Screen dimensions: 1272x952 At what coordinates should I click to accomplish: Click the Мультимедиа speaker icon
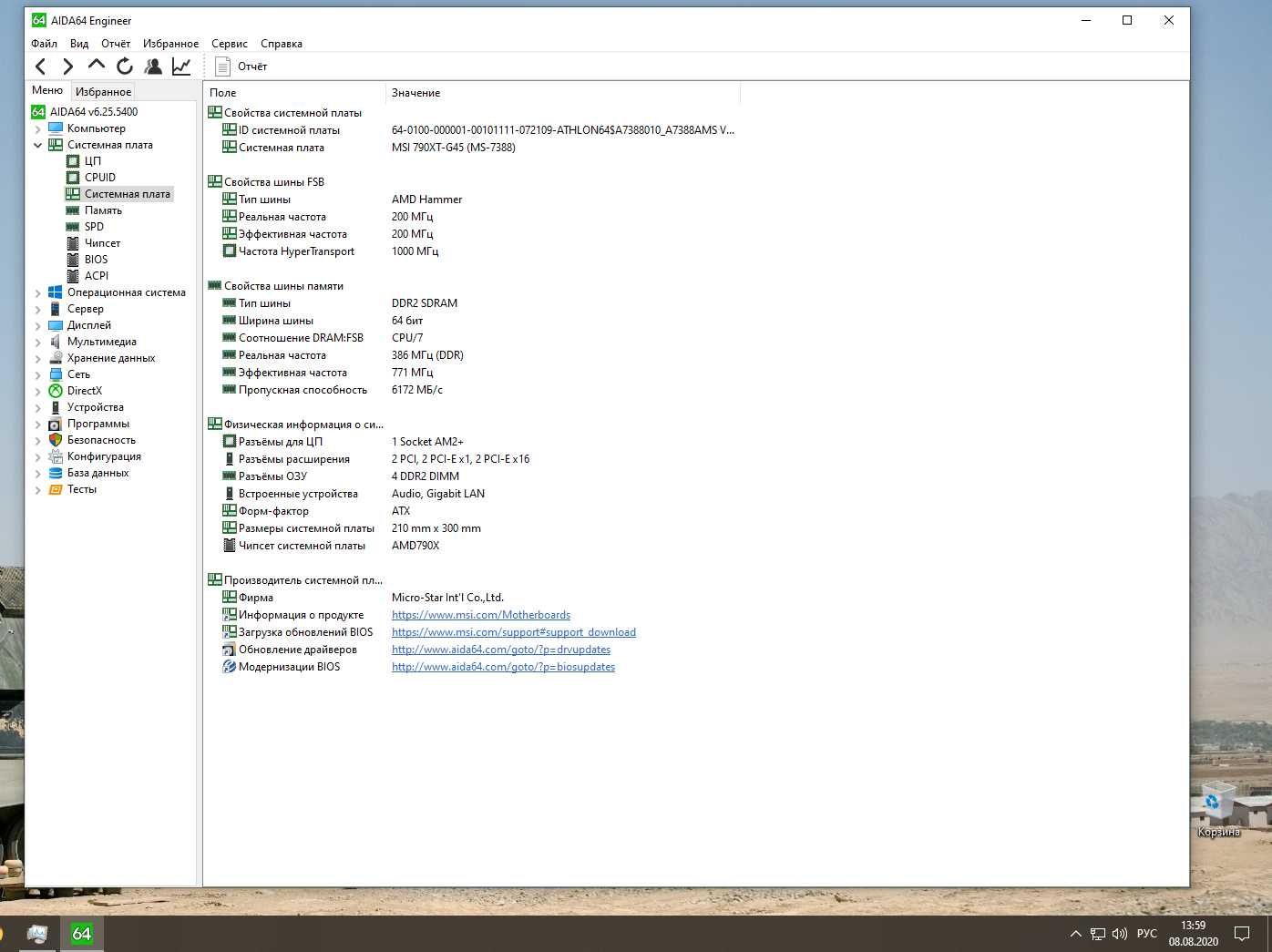[x=56, y=342]
